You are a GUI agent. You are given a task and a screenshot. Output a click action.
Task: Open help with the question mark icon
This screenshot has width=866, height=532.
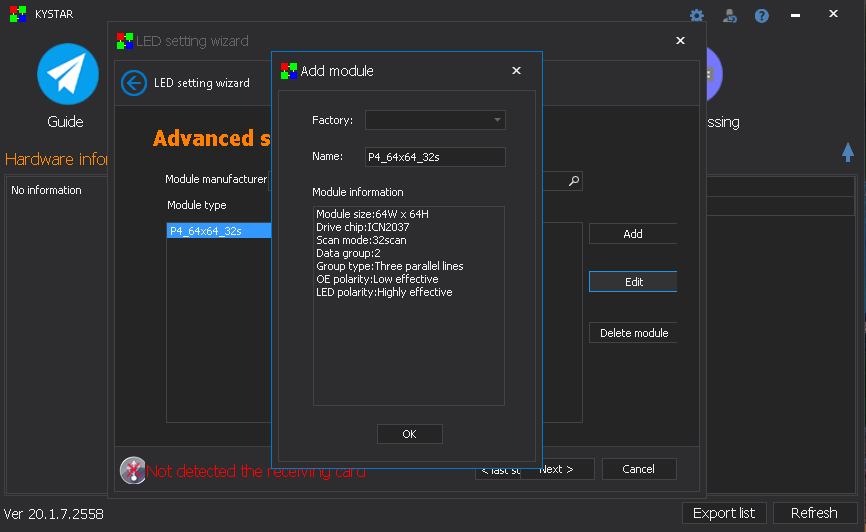[x=761, y=16]
